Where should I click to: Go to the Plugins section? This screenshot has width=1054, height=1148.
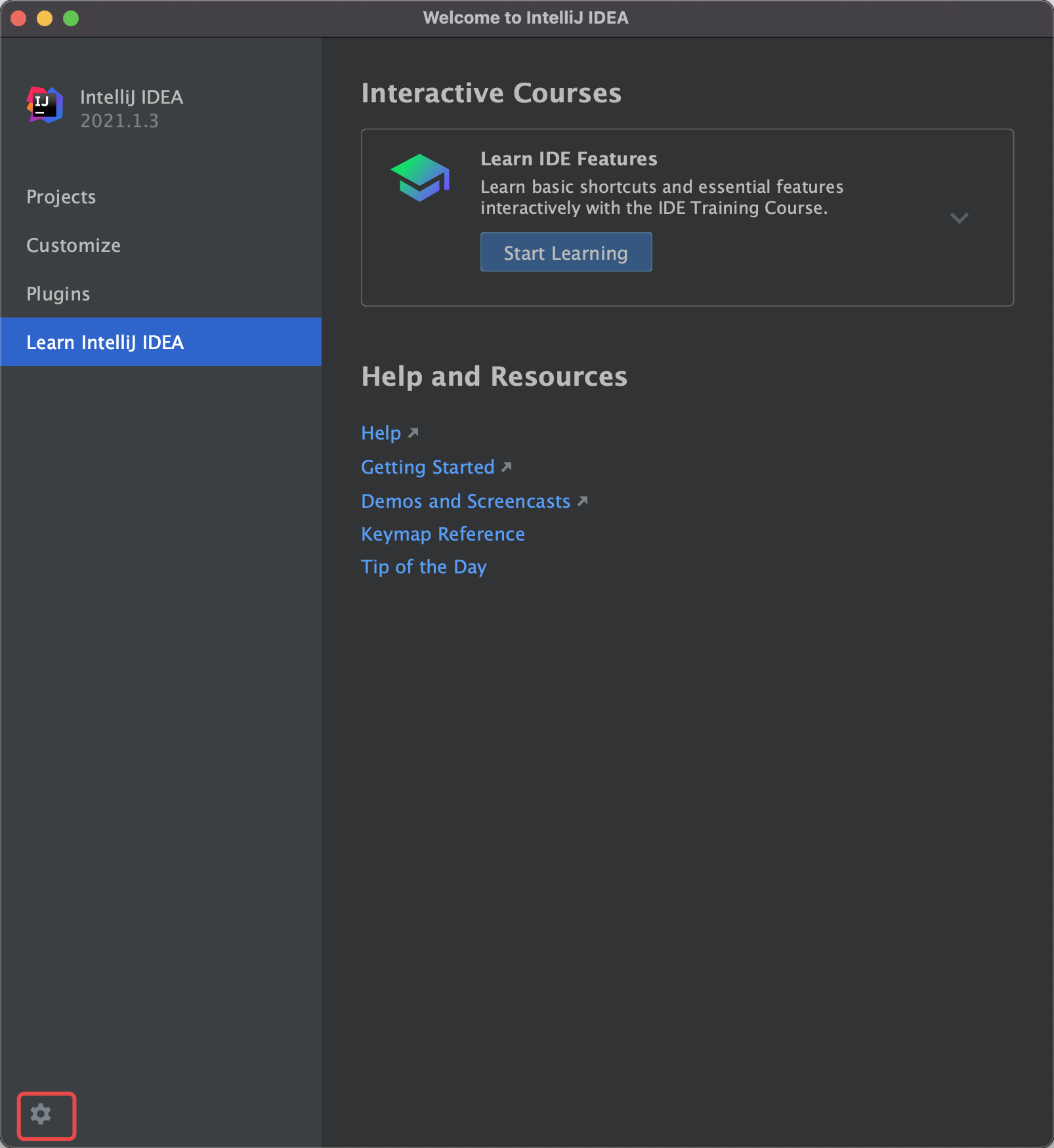[x=161, y=294]
